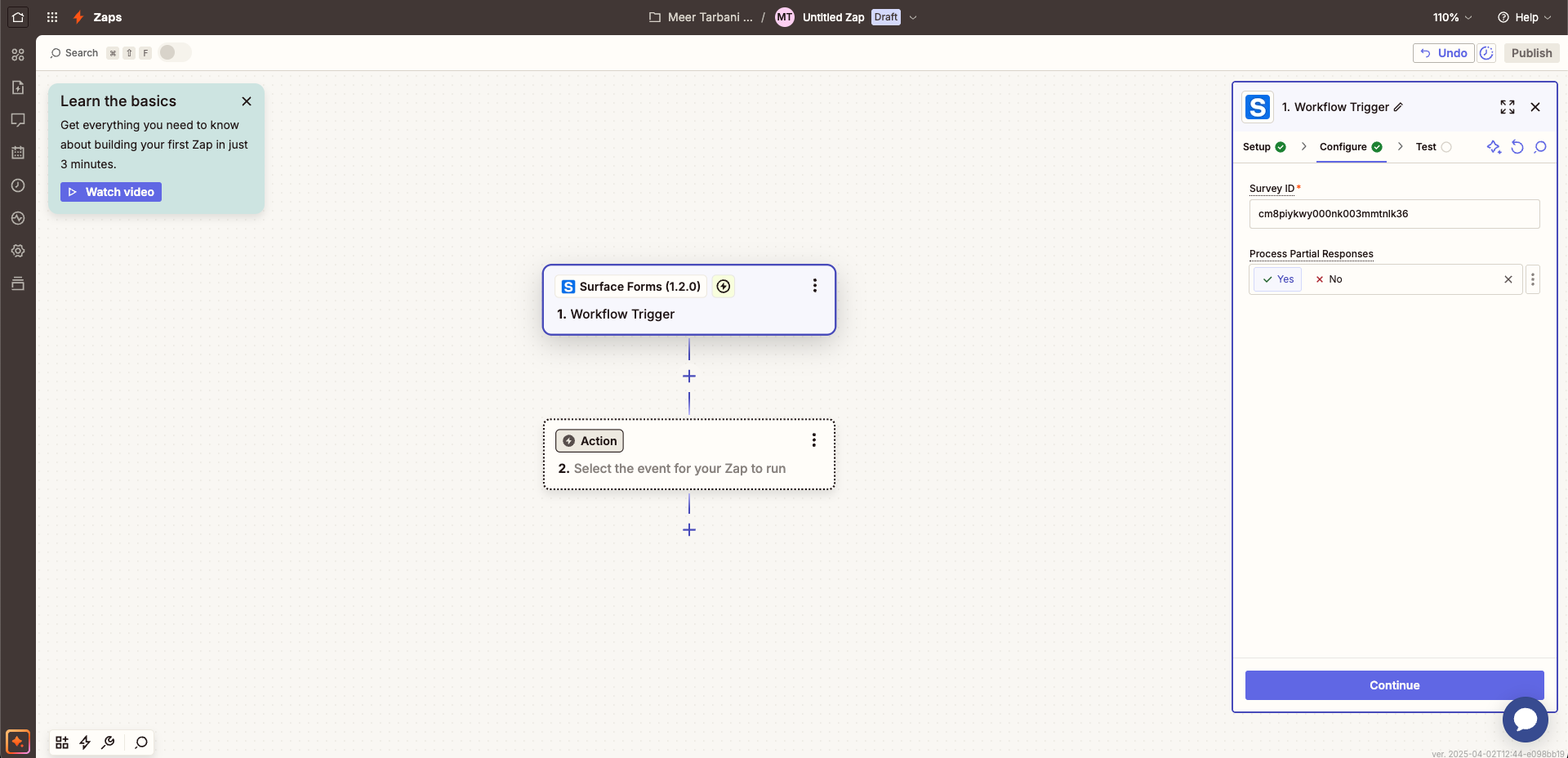This screenshot has height=758, width=1568.
Task: Open the history clock sidebar icon
Action: click(18, 185)
